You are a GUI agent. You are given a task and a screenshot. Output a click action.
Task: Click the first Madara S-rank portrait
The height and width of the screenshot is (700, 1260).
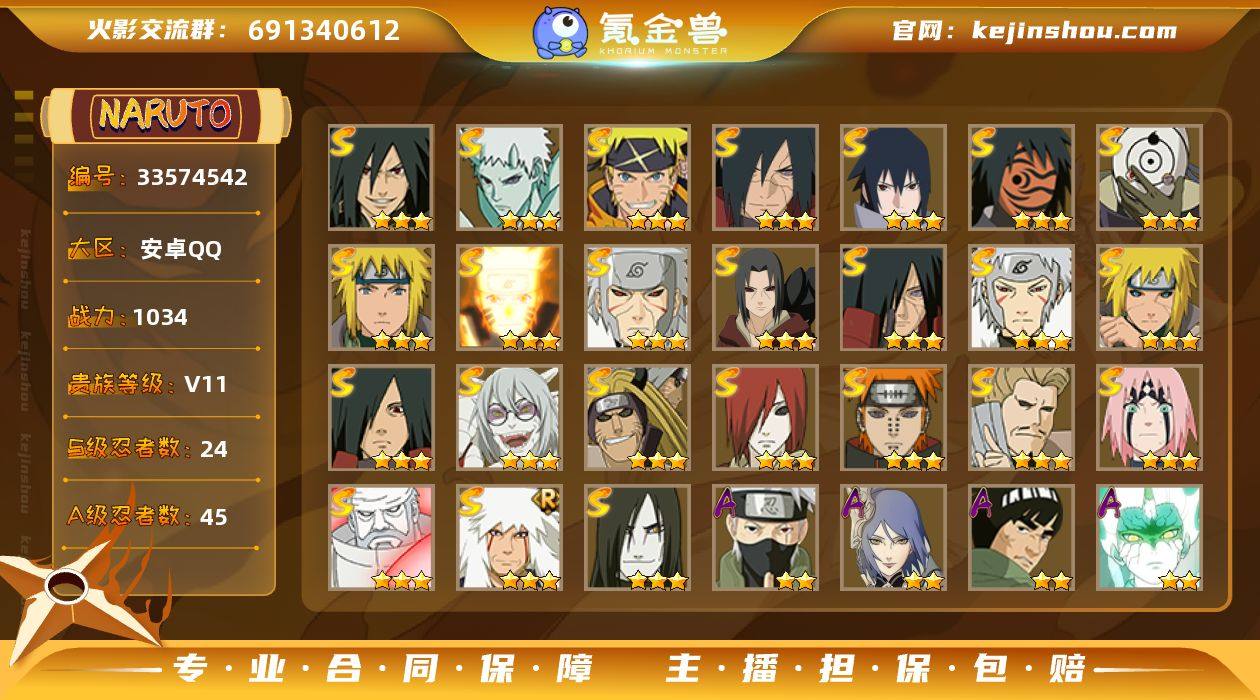pyautogui.click(x=381, y=178)
